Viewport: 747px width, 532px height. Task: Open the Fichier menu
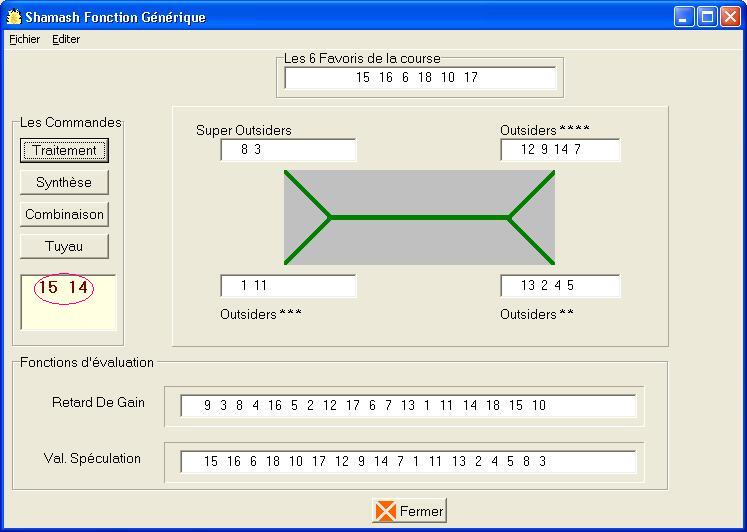click(25, 40)
